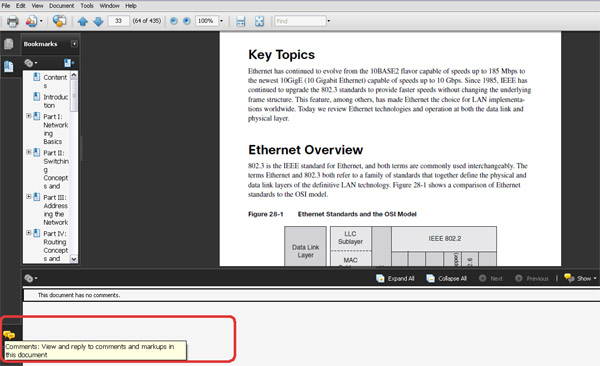The height and width of the screenshot is (366, 600).
Task: Open the File menu
Action: pos(6,5)
